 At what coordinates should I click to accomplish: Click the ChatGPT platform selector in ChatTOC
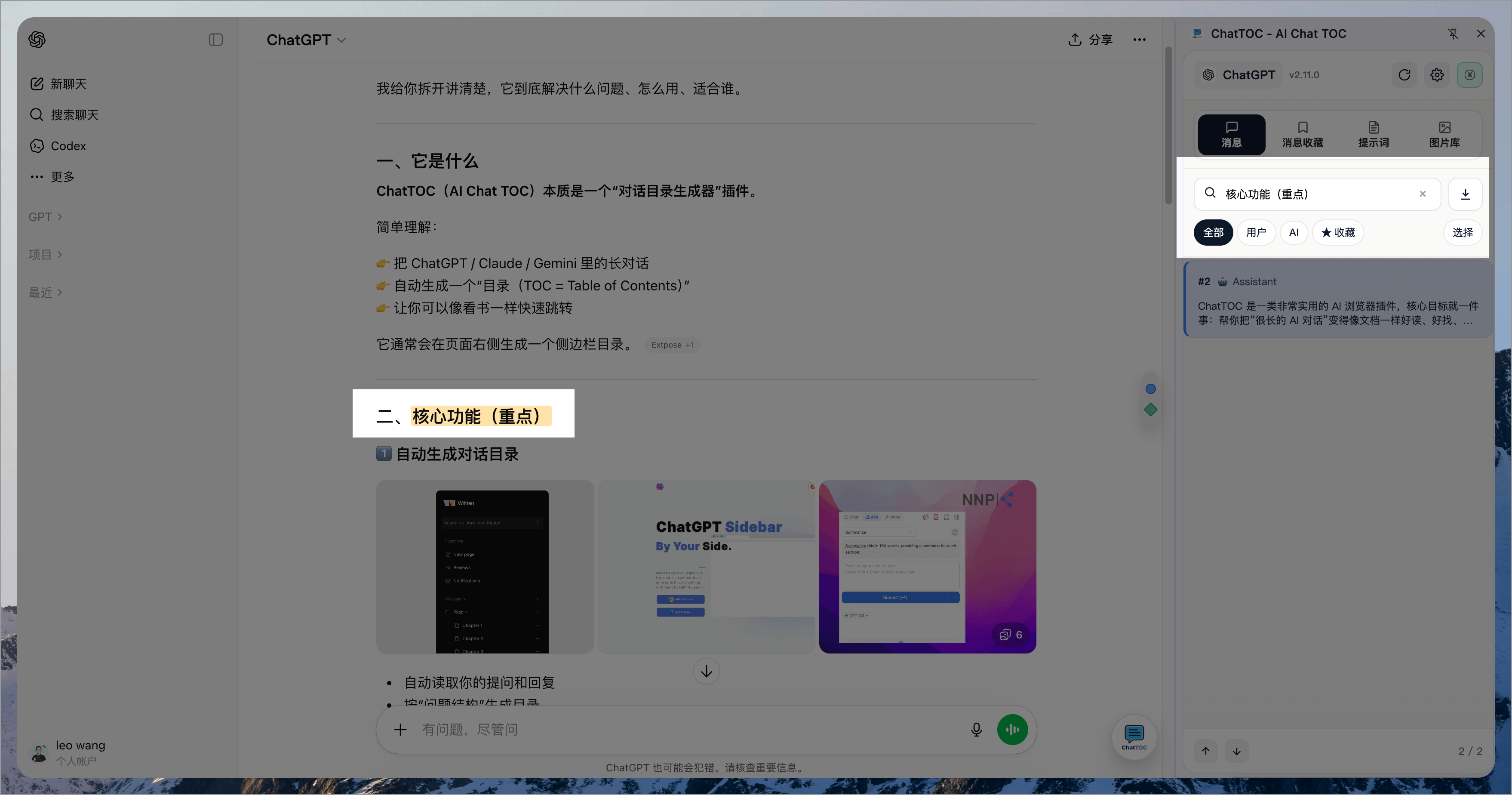pyautogui.click(x=1238, y=74)
